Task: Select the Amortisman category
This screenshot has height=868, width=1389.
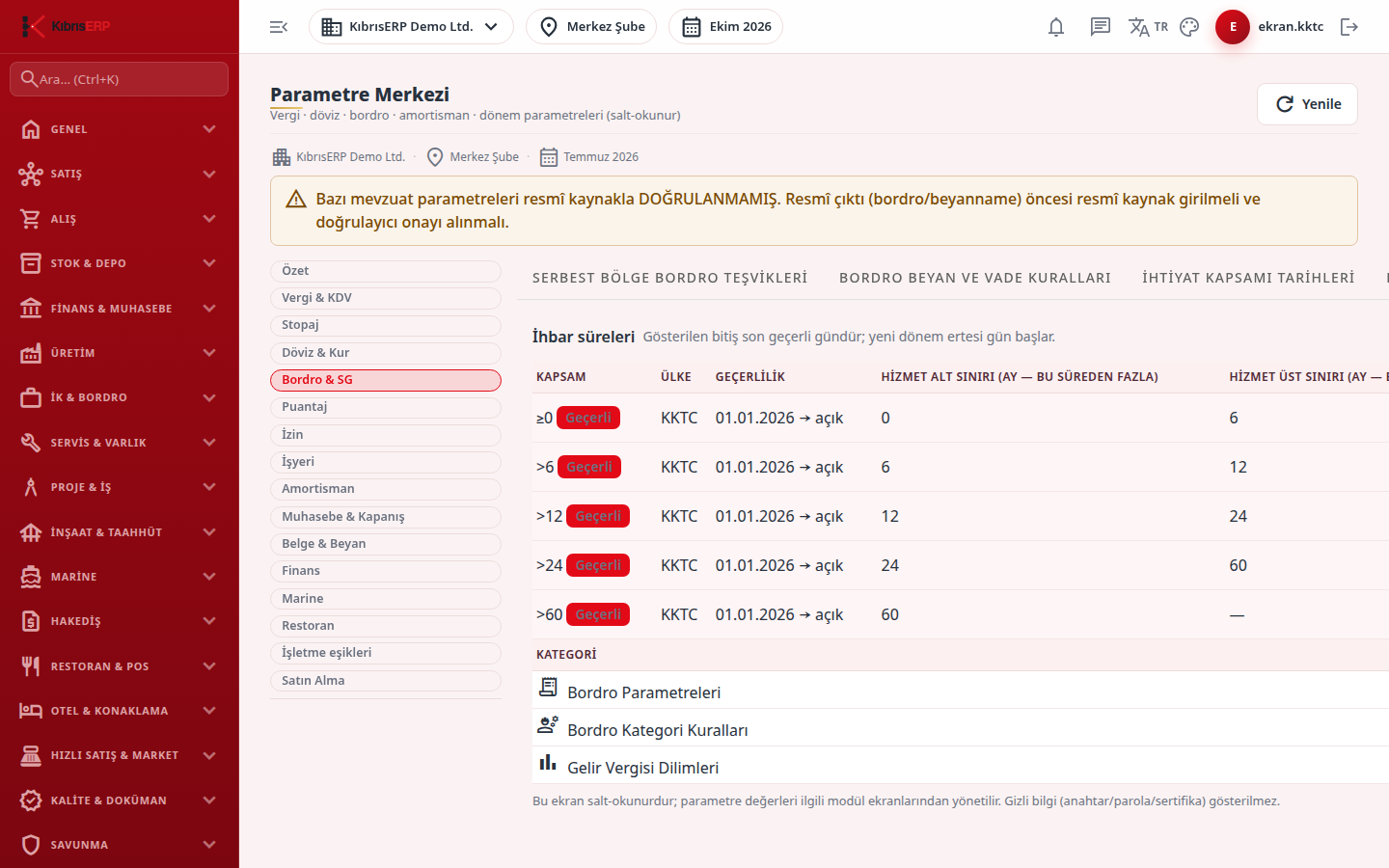Action: click(x=386, y=489)
